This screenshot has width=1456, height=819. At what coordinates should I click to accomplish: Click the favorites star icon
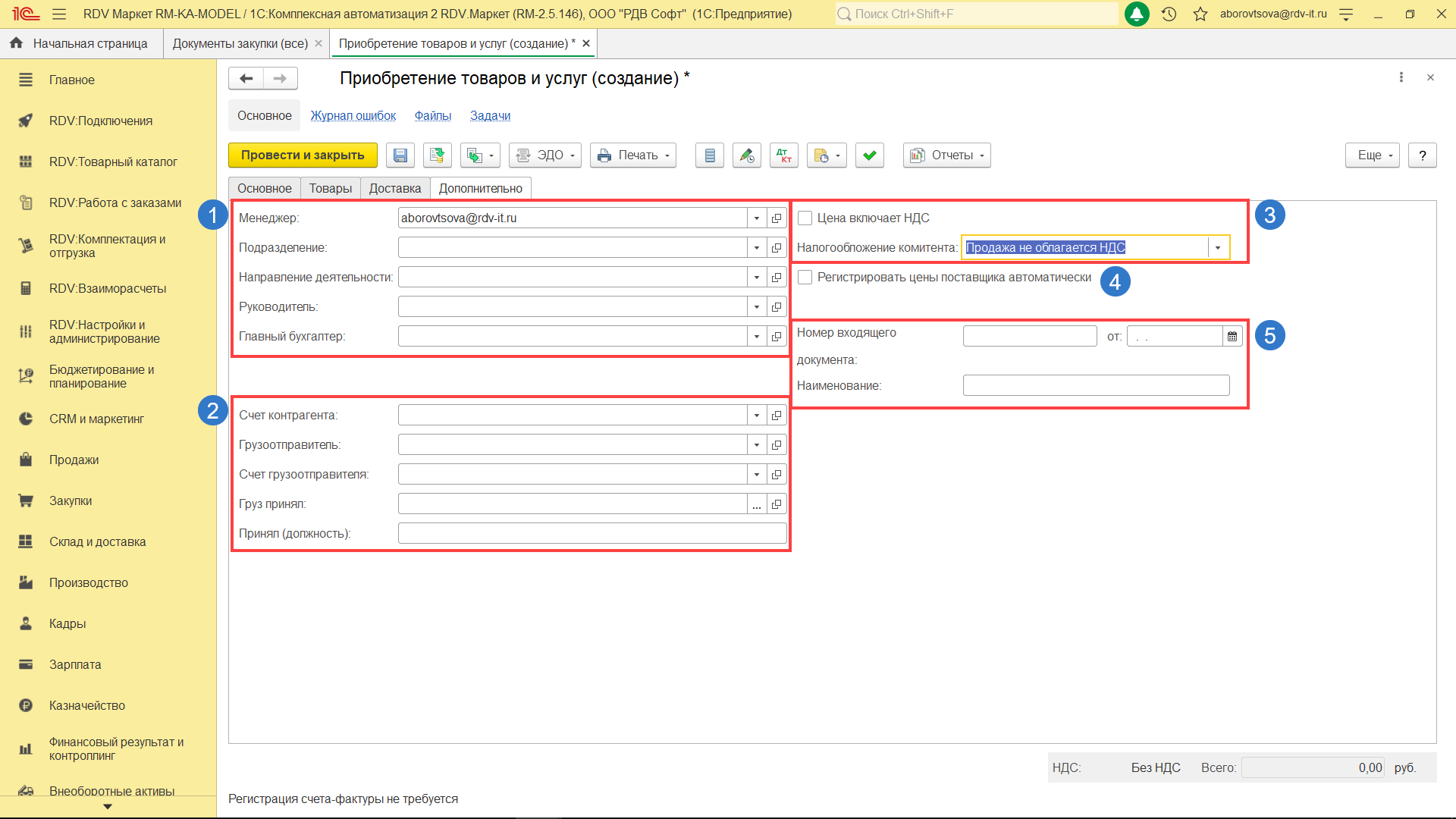coord(1200,14)
